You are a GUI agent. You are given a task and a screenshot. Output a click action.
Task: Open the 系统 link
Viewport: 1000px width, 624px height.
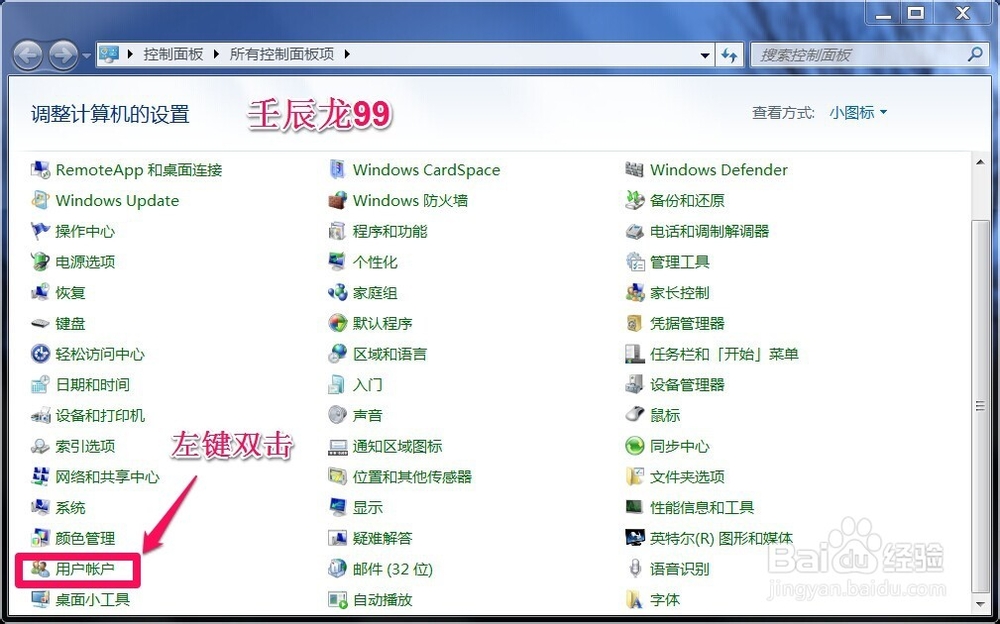[x=70, y=507]
